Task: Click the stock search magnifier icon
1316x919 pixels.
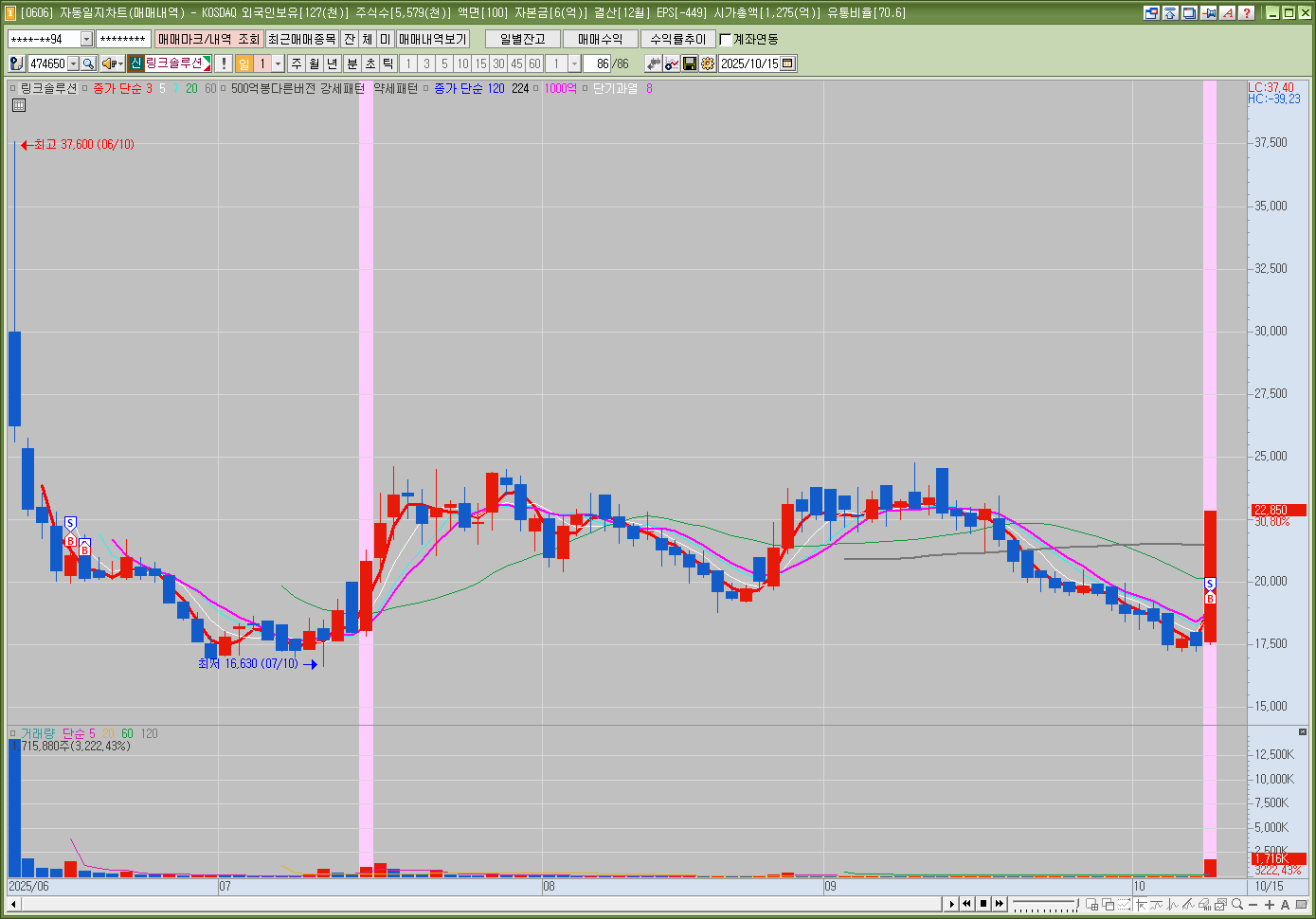Action: [88, 63]
